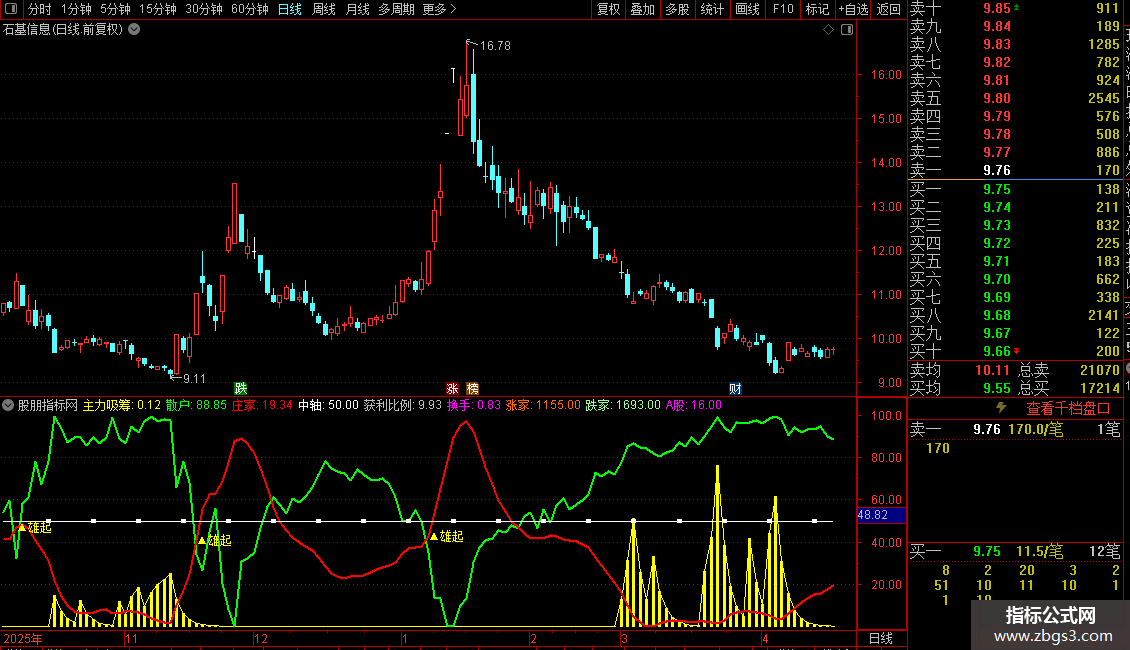1130x650 pixels.
Task: Switch to 周线 weekly chart tab
Action: 324,9
